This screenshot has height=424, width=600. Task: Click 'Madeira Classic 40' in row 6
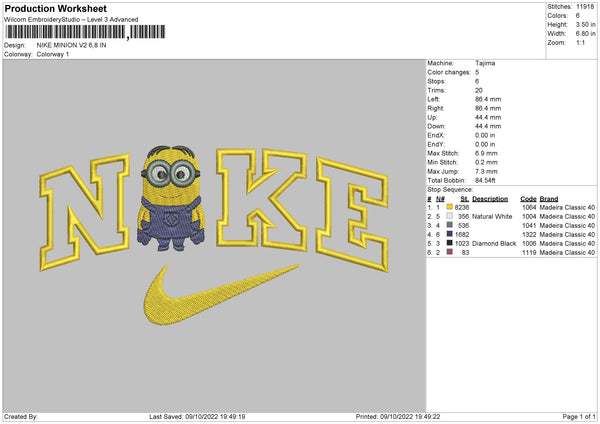coord(567,253)
